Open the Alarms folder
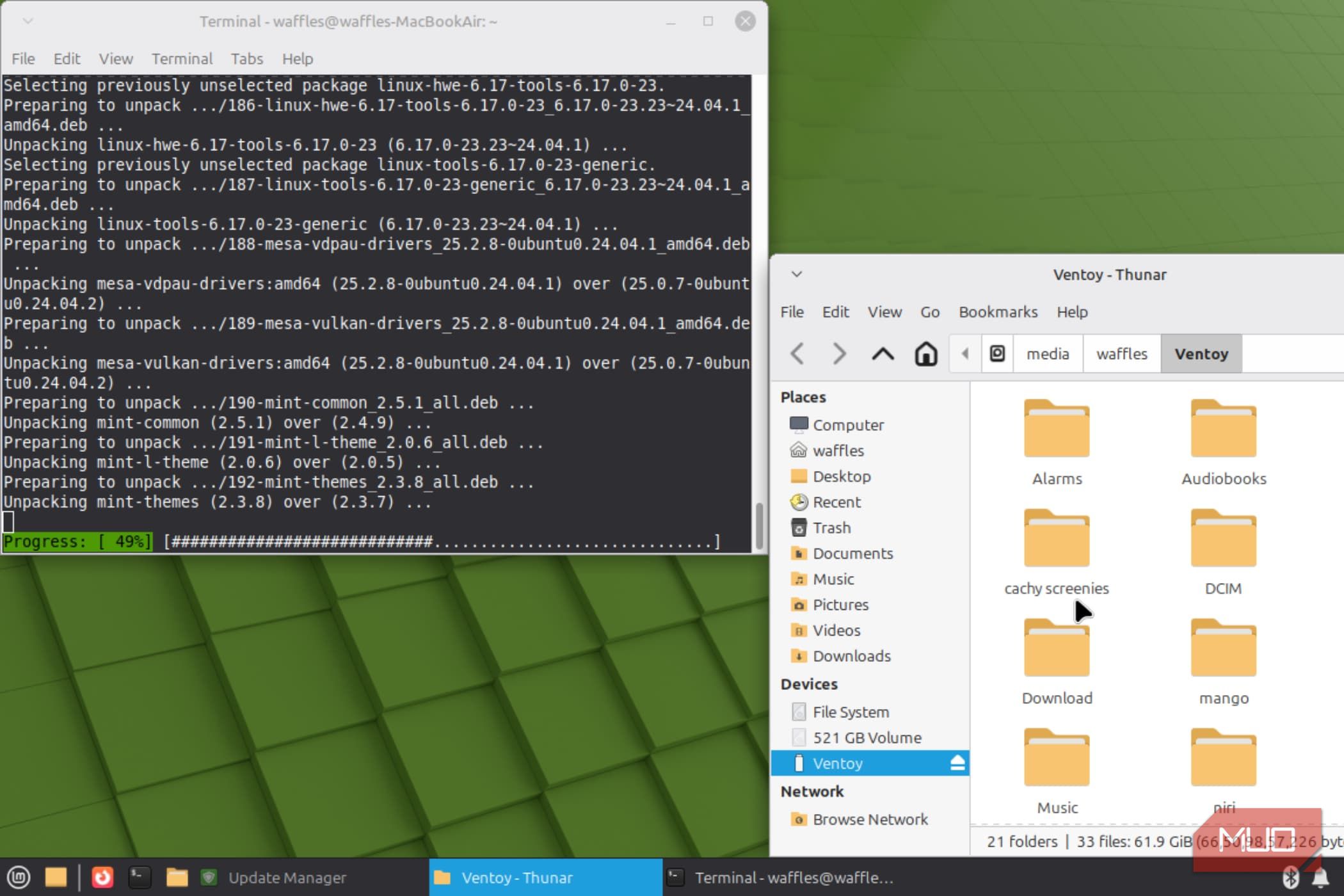Viewport: 1344px width, 896px height. 1057,442
